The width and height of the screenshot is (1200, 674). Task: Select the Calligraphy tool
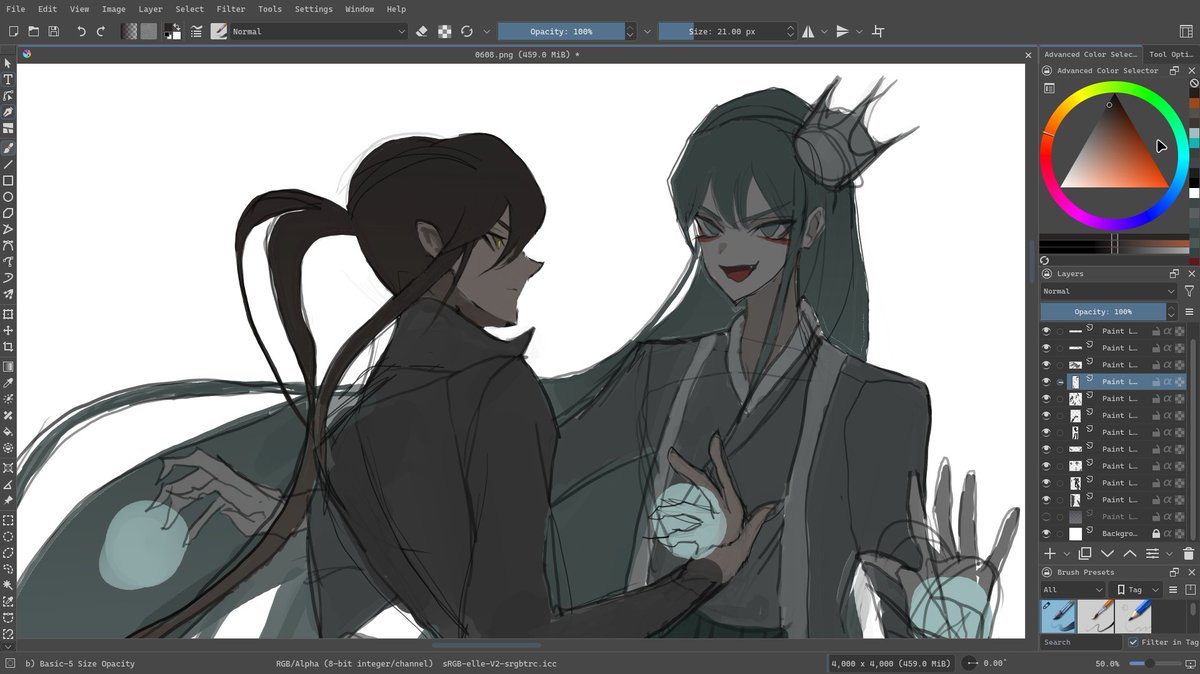pyautogui.click(x=8, y=112)
